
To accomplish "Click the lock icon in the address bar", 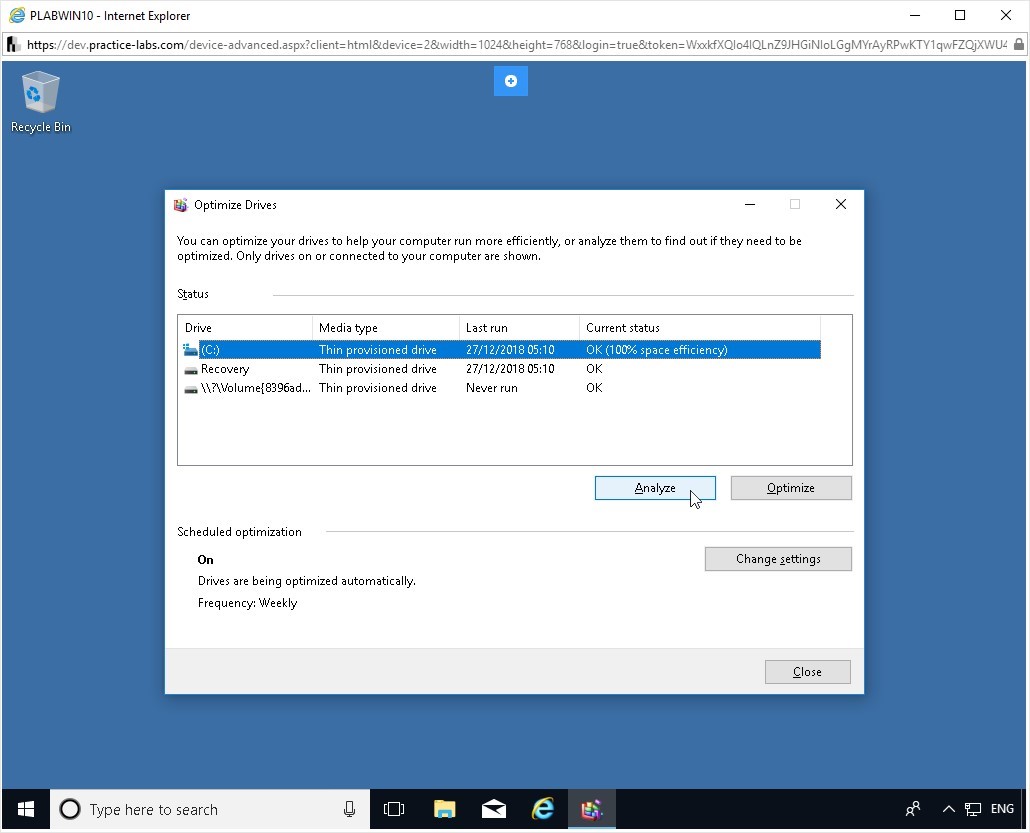I will click(x=1018, y=45).
